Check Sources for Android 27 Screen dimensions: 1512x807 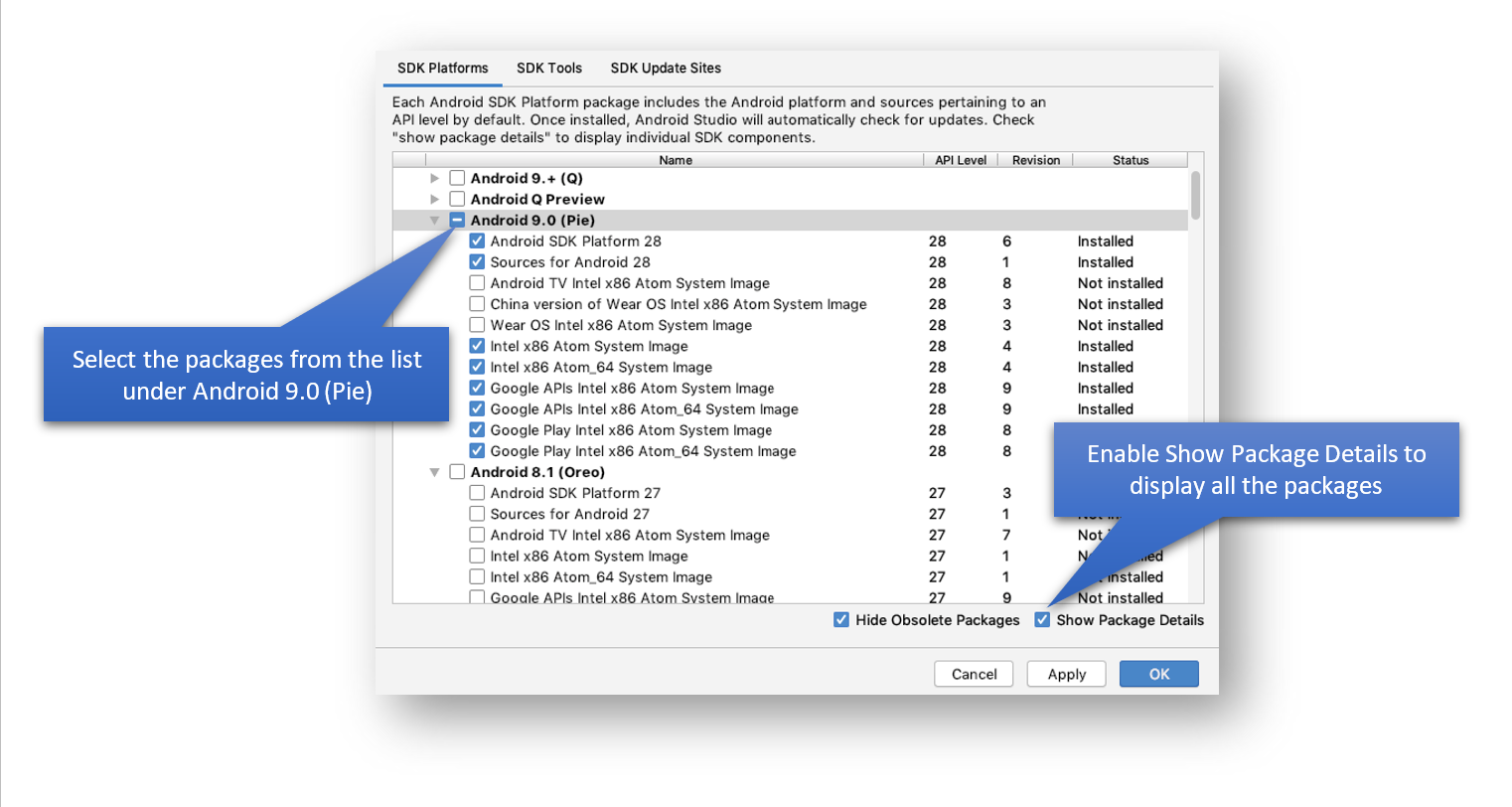[x=477, y=514]
